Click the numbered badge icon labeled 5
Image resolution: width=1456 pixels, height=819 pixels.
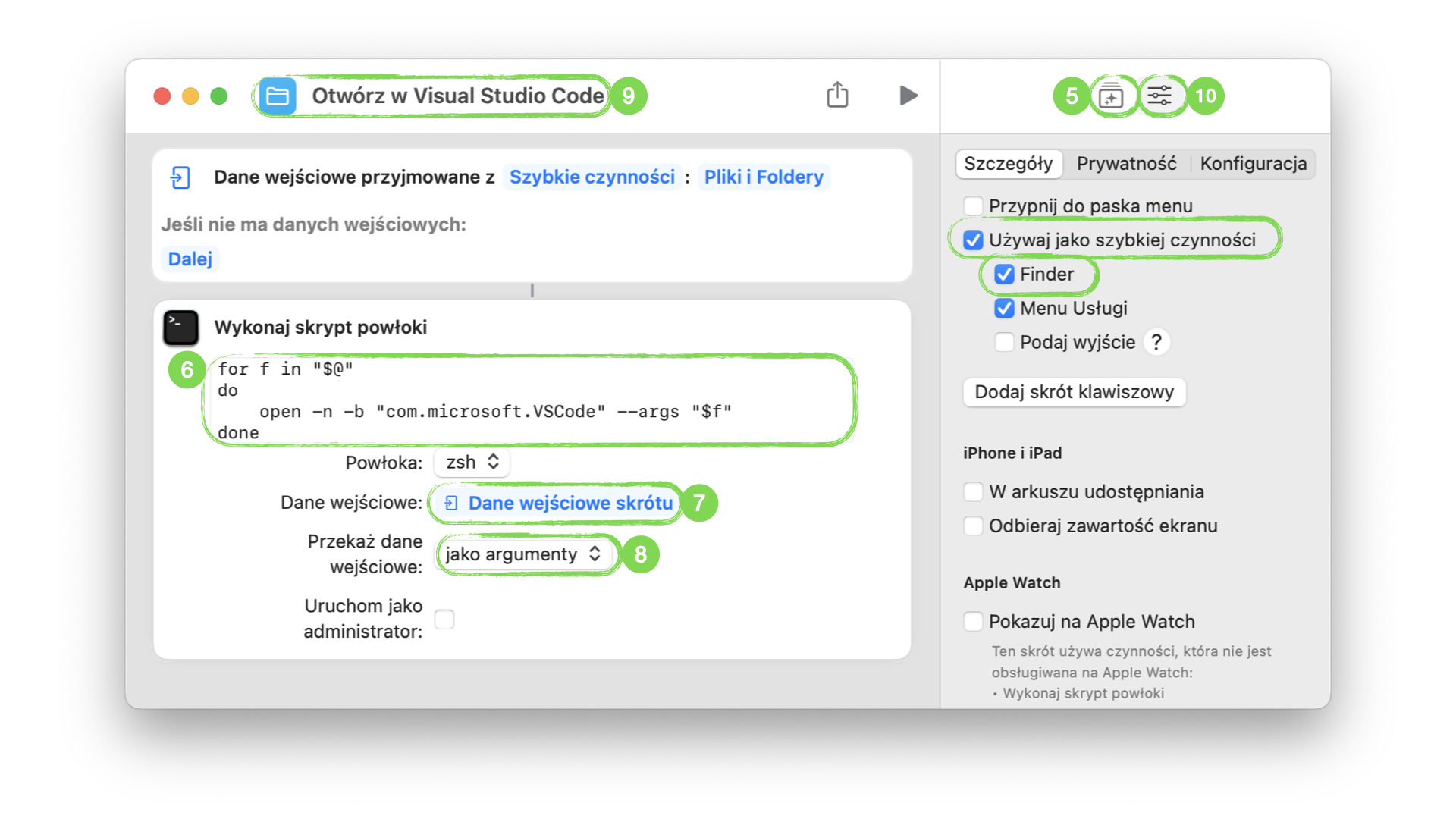1068,95
